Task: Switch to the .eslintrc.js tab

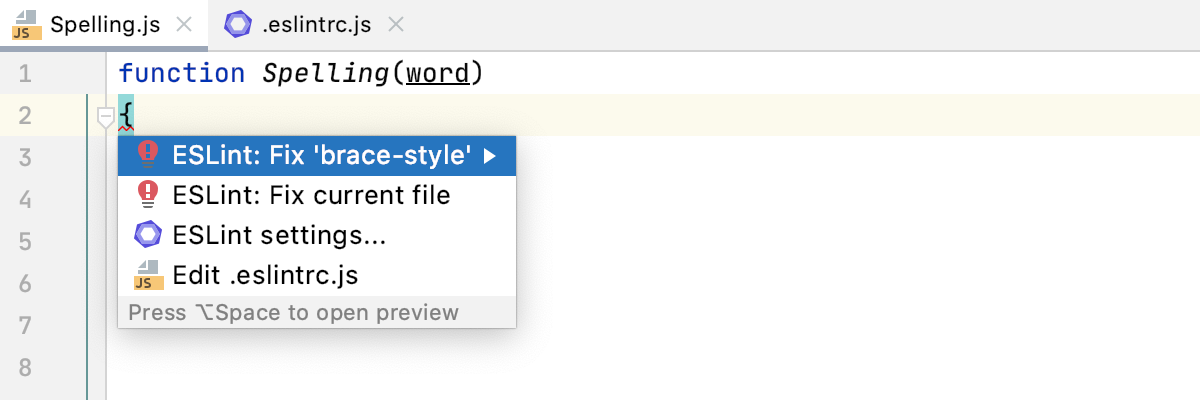Action: (316, 25)
